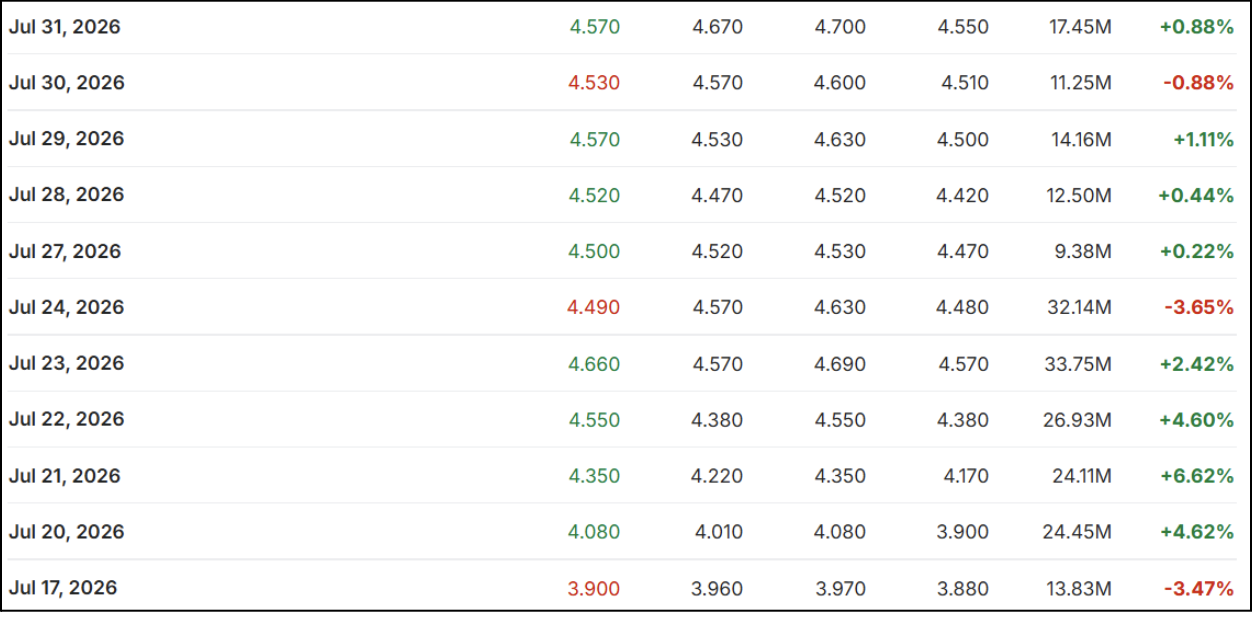Select the 9.38M volume value

coord(1081,251)
